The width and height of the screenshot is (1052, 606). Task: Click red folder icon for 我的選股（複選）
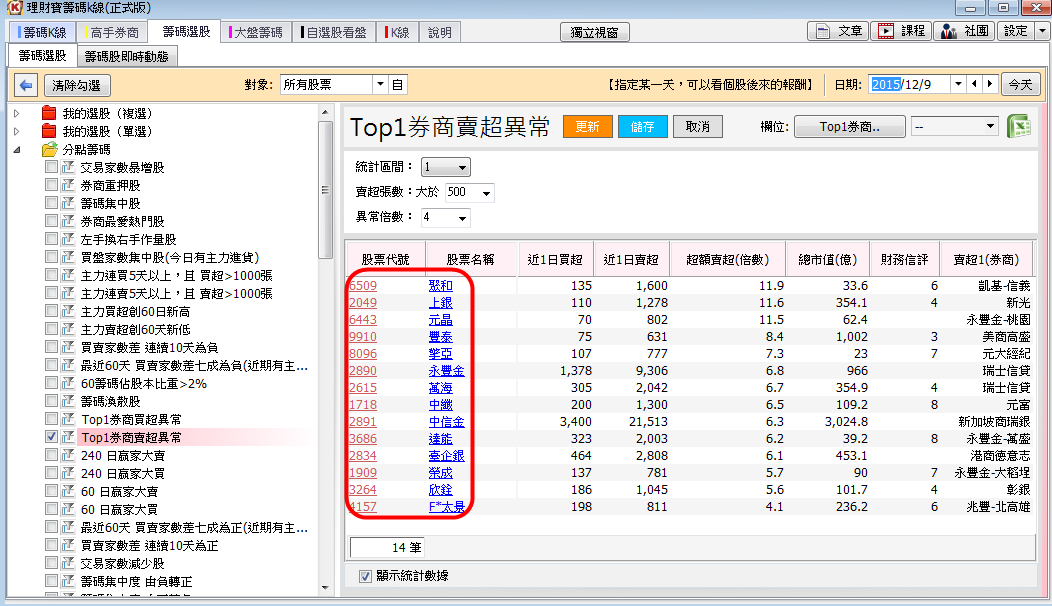49,113
